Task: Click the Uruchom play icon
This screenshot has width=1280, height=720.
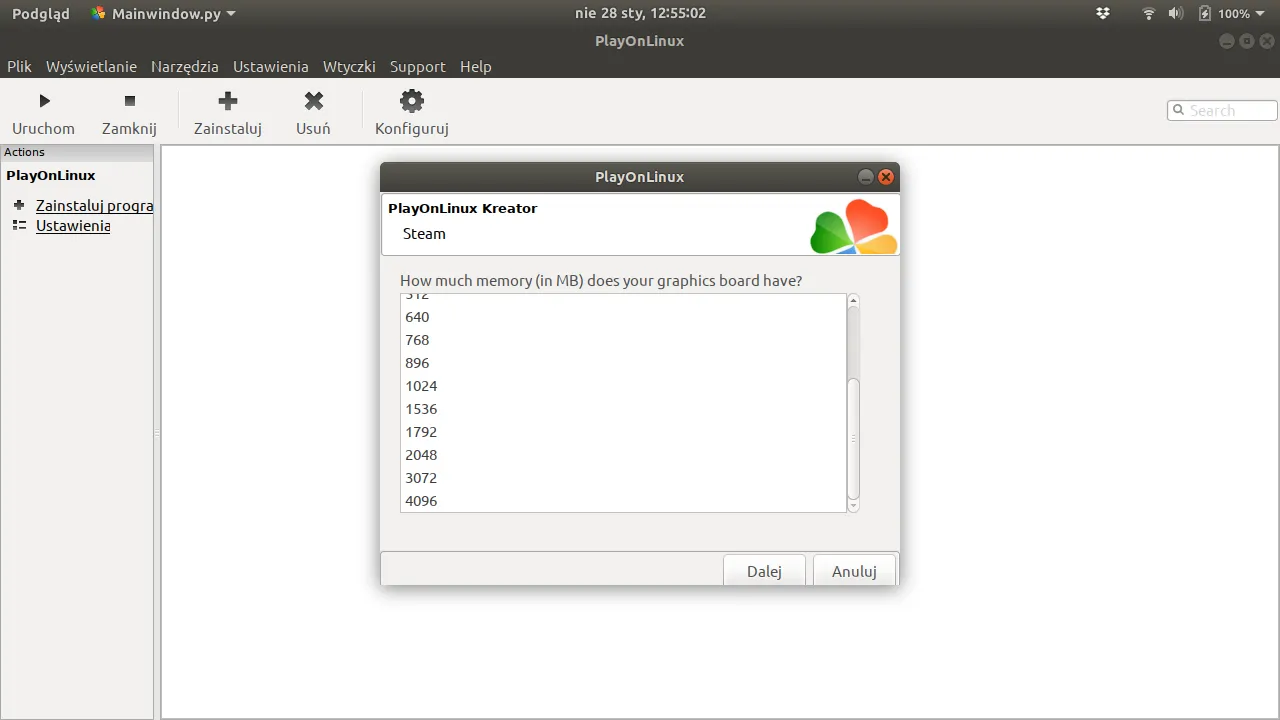Action: coord(44,101)
